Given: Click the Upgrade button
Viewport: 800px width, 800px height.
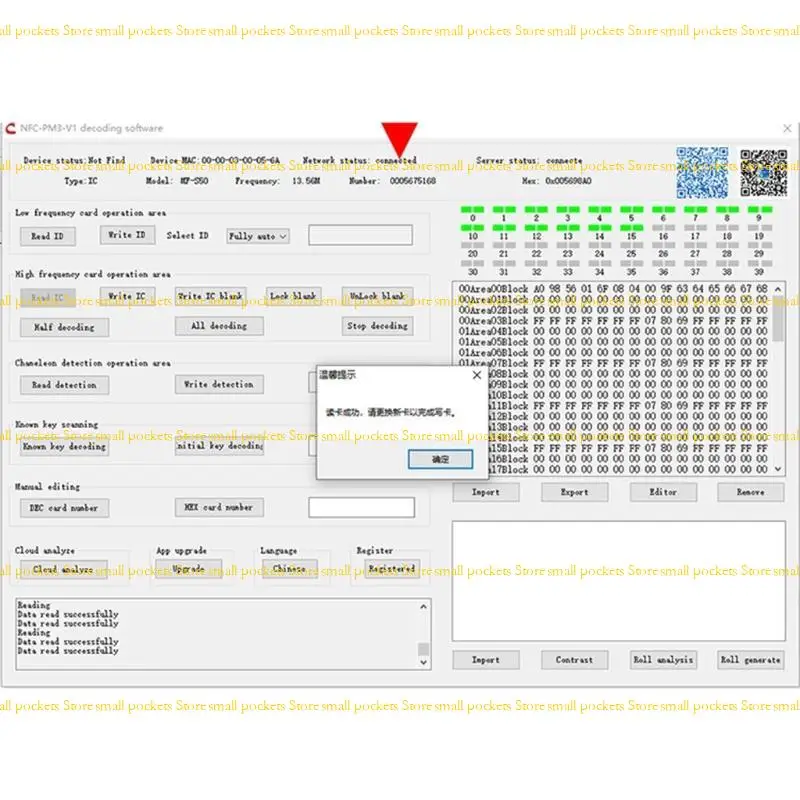Looking at the screenshot, I should (x=188, y=568).
